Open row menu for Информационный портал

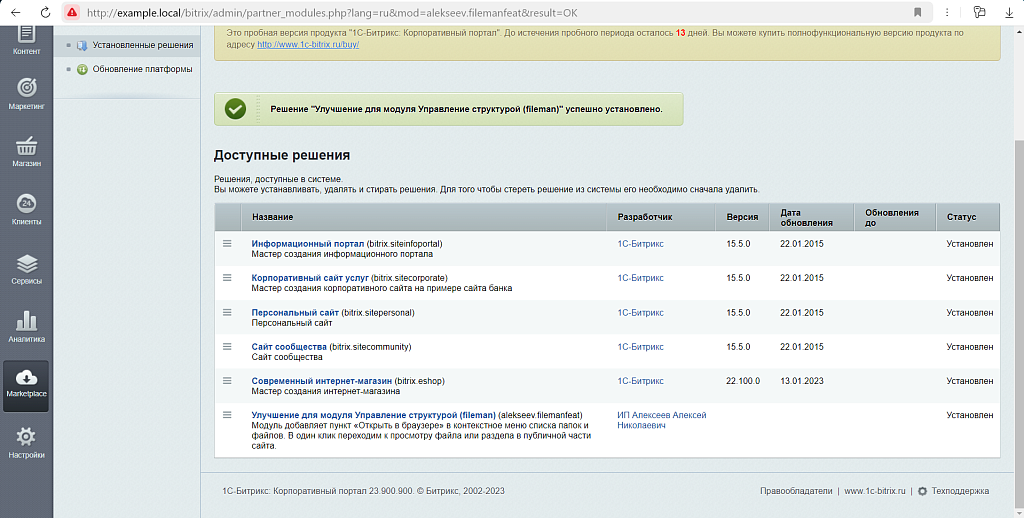tap(227, 243)
